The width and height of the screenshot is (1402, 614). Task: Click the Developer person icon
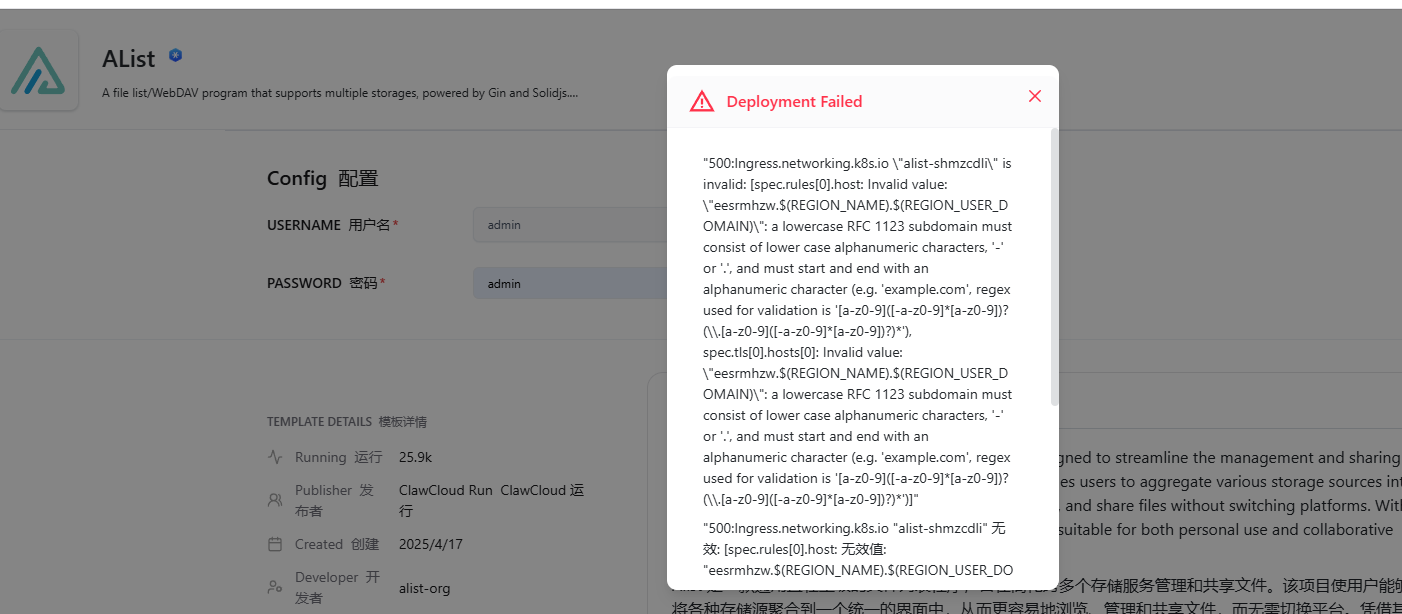click(x=275, y=587)
